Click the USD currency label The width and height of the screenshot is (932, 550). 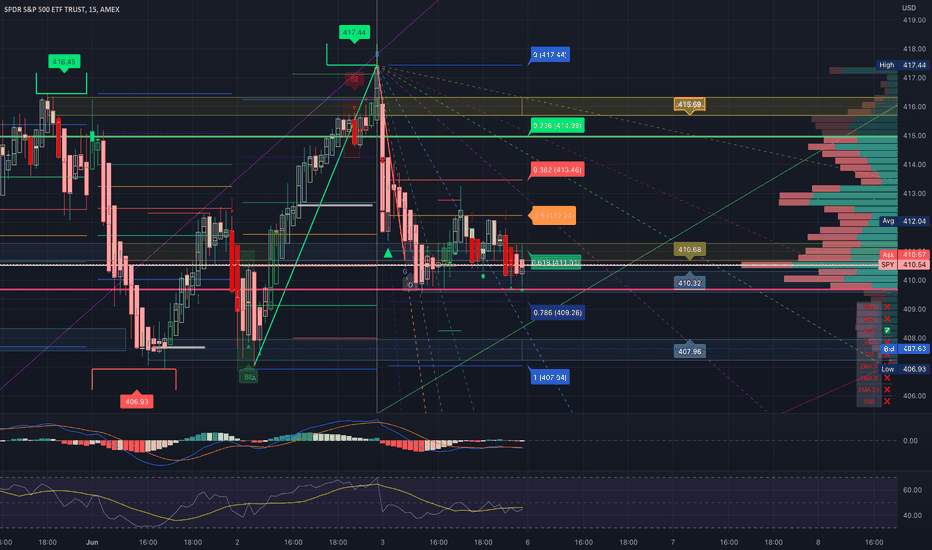909,8
